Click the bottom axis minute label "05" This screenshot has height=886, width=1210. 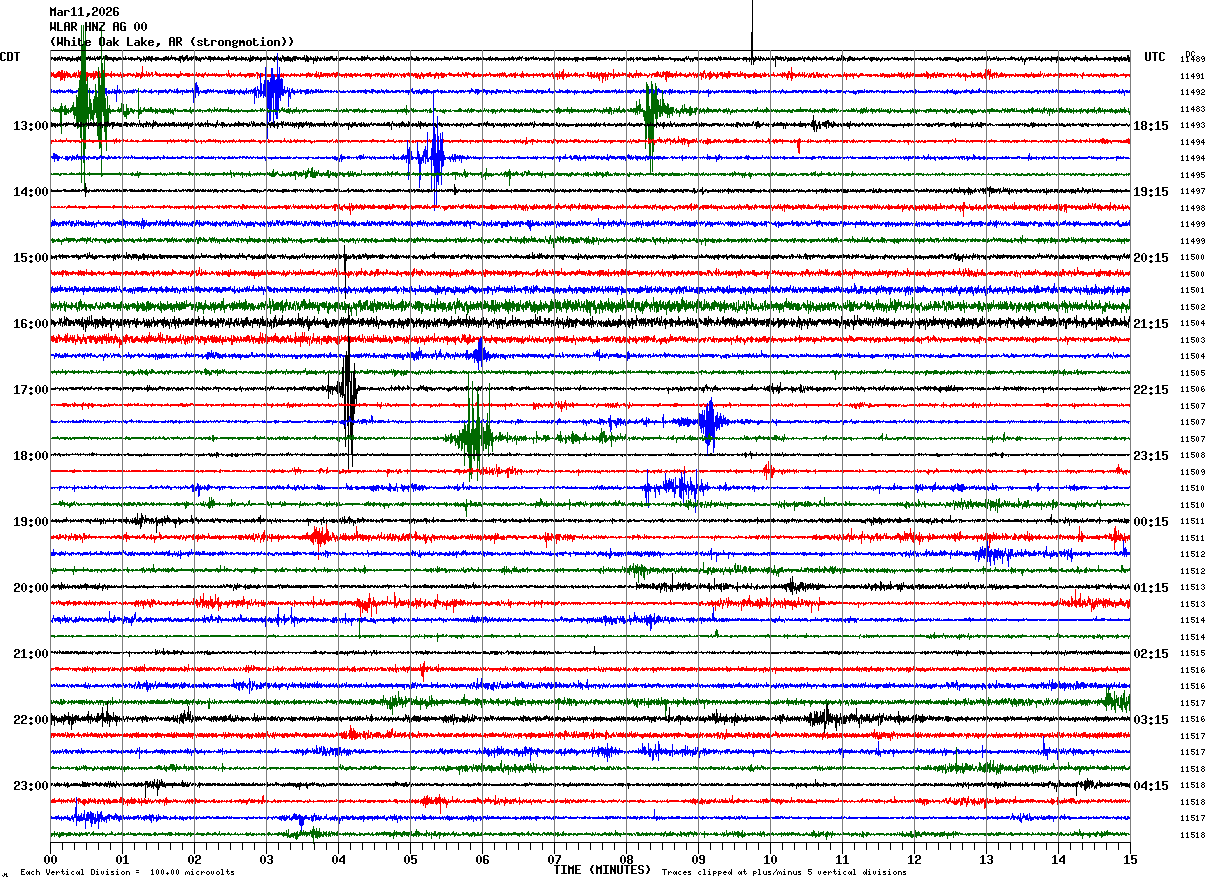[x=410, y=859]
